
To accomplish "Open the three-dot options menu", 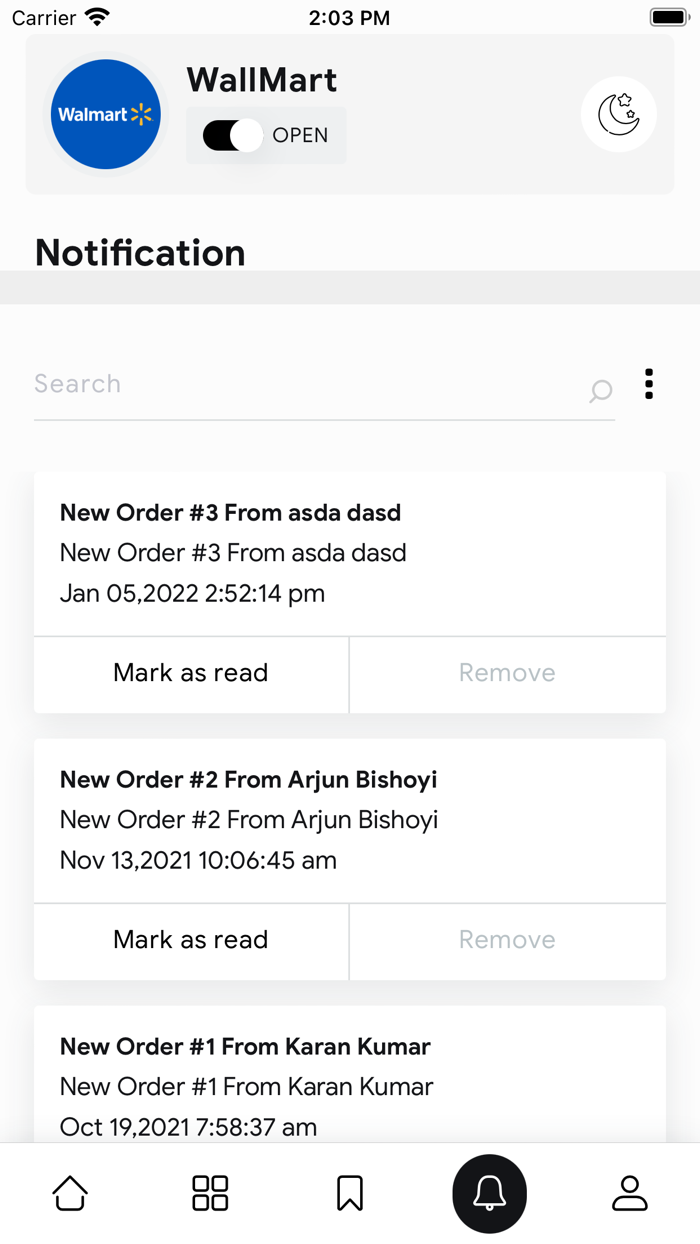I will pyautogui.click(x=649, y=384).
